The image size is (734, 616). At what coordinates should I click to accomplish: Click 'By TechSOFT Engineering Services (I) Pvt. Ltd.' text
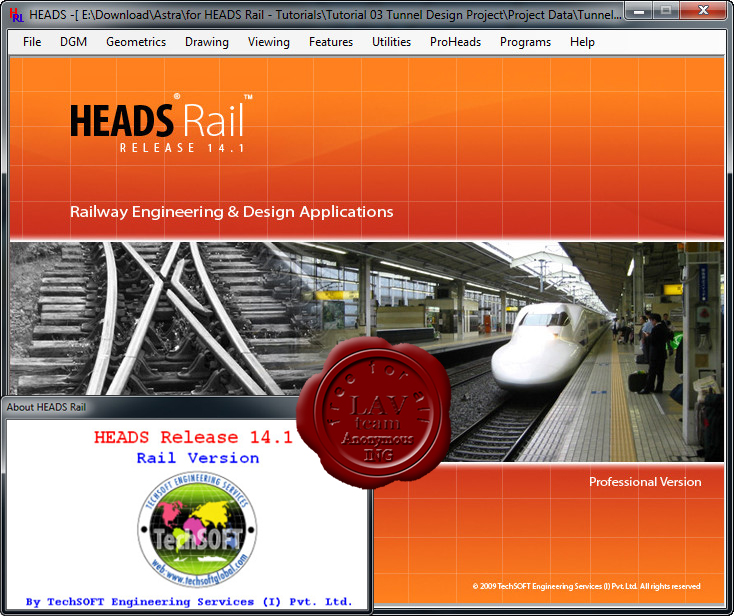[189, 601]
